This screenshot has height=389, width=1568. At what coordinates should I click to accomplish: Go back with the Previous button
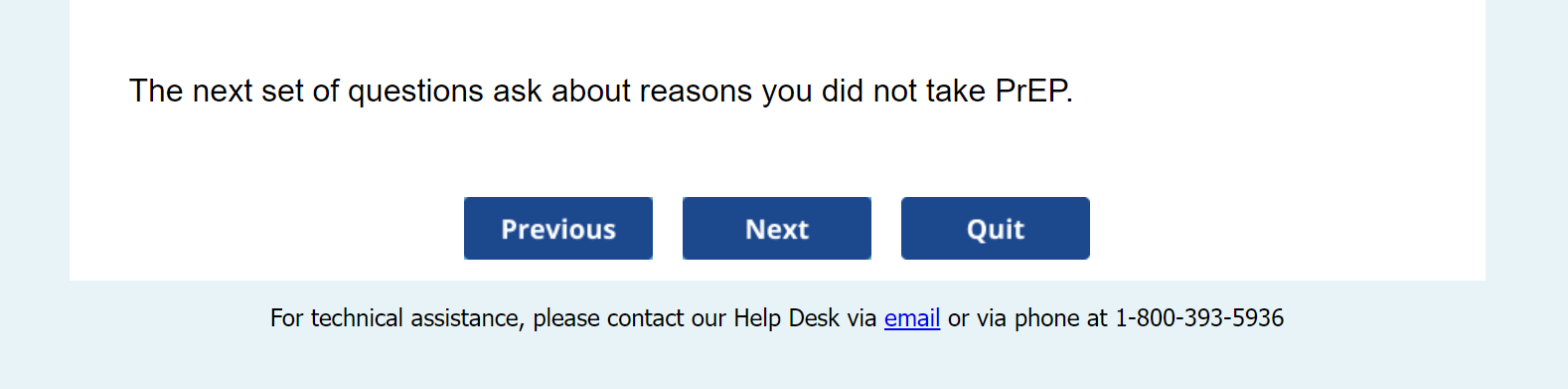(x=557, y=229)
